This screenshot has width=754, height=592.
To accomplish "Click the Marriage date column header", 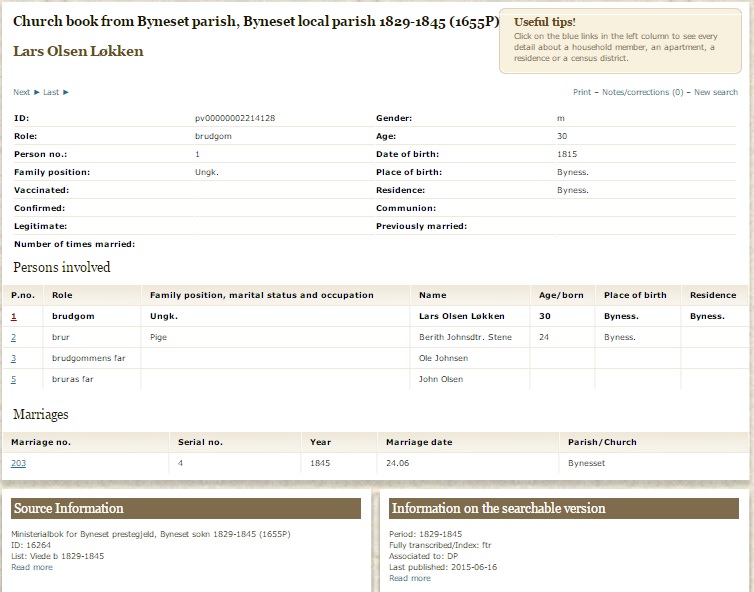I will pyautogui.click(x=419, y=442).
